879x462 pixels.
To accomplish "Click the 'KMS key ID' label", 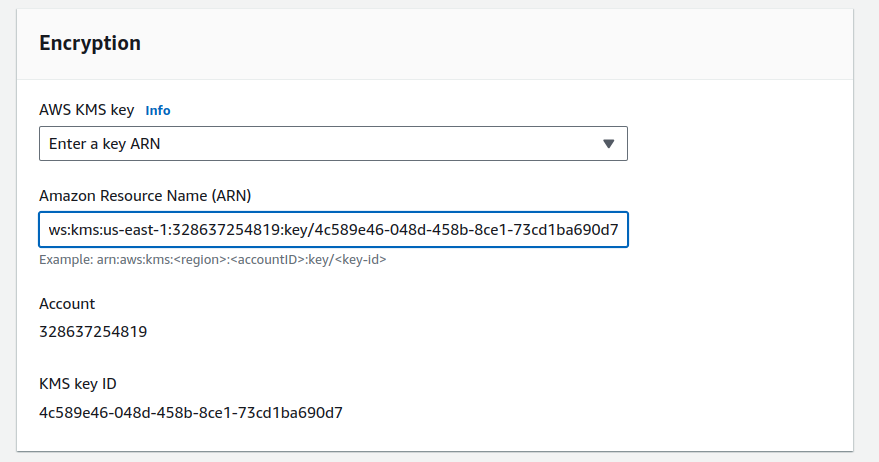I will tap(81, 384).
